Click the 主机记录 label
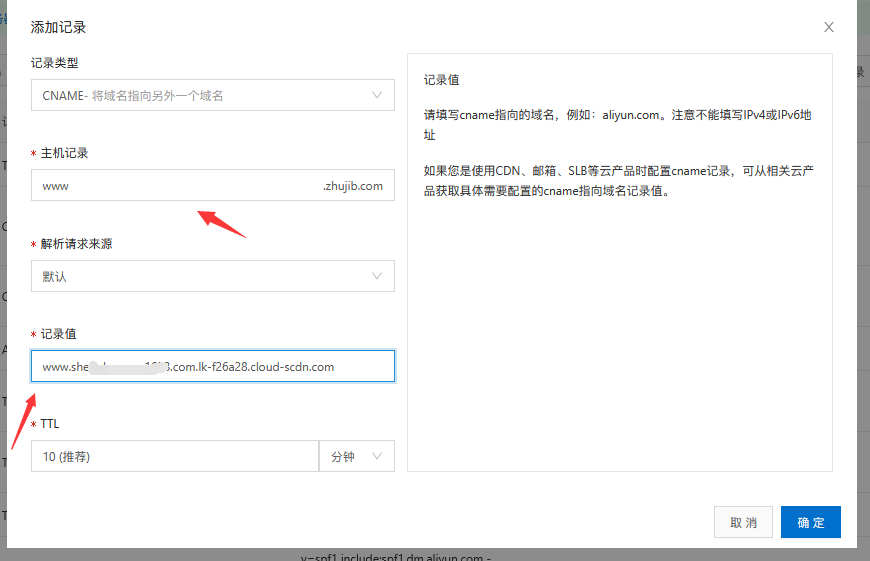The height and width of the screenshot is (561, 870). click(64, 153)
